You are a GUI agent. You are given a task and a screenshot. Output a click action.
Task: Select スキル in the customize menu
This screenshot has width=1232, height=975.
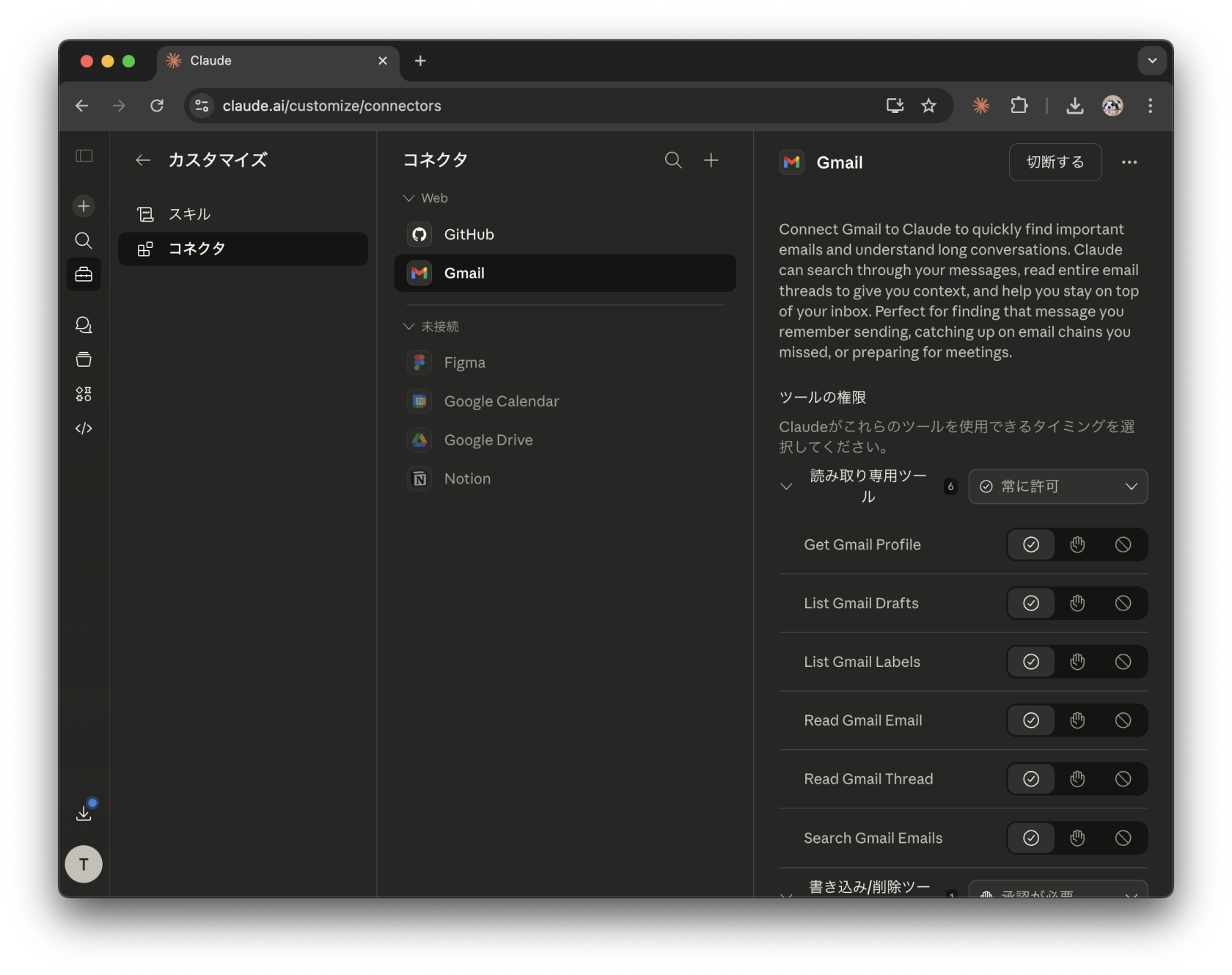coord(190,214)
